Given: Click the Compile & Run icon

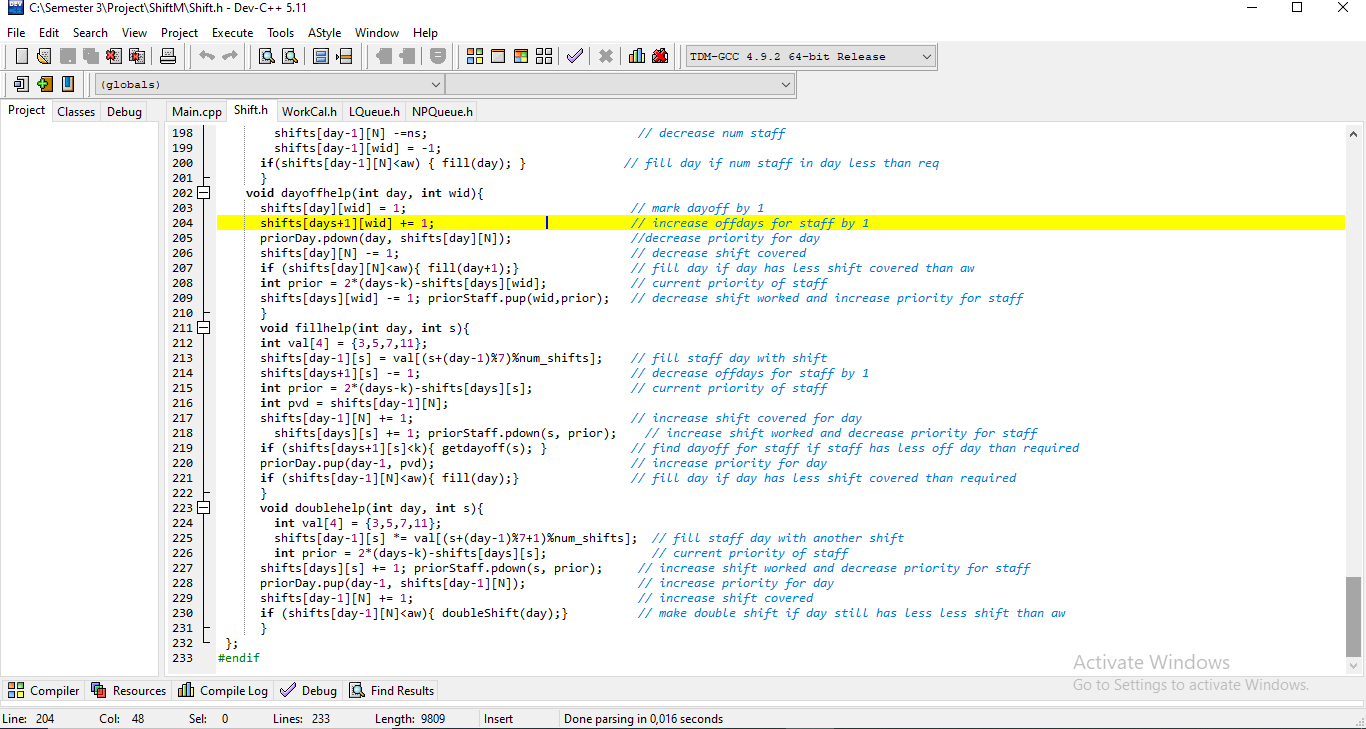Looking at the screenshot, I should tap(521, 57).
